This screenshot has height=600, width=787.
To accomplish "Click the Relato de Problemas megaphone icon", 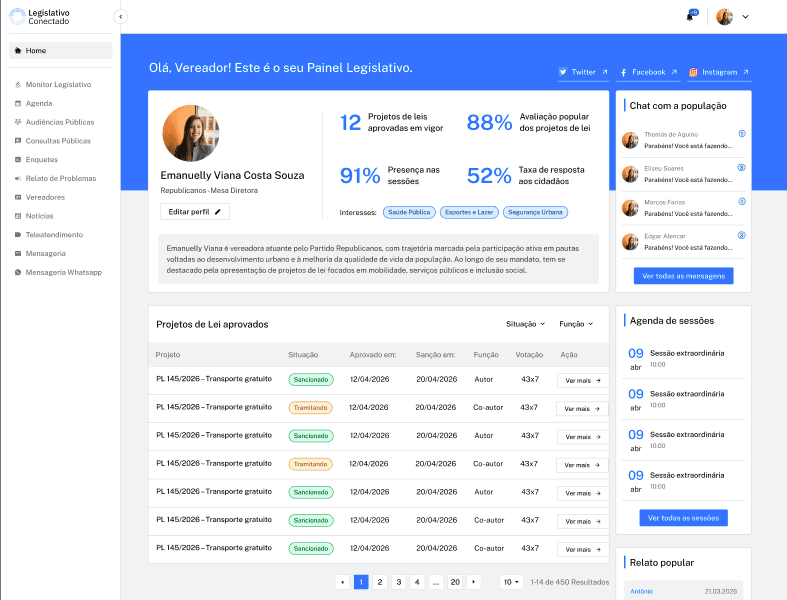I will click(x=18, y=178).
